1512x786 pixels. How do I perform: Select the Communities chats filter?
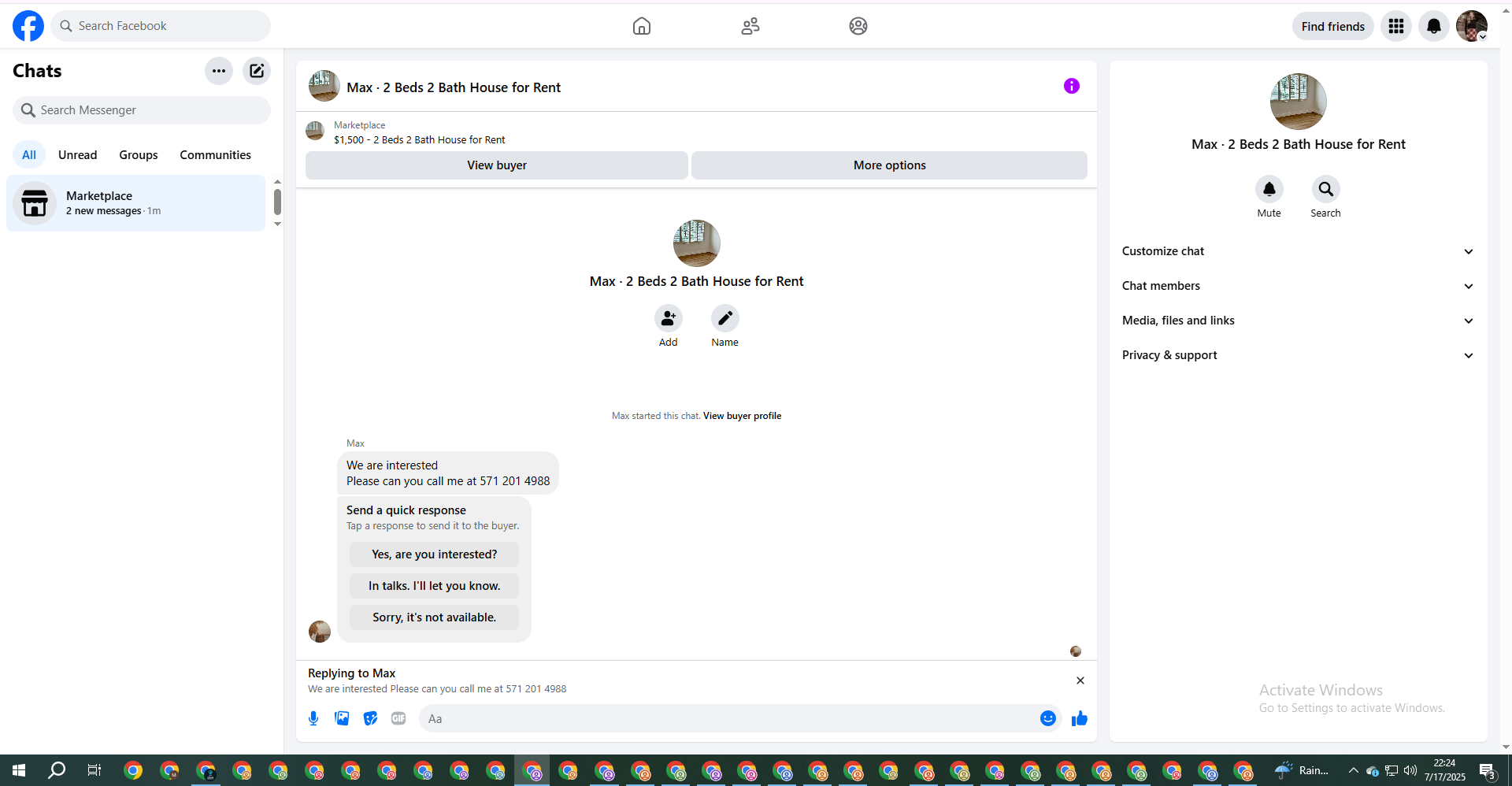(215, 155)
